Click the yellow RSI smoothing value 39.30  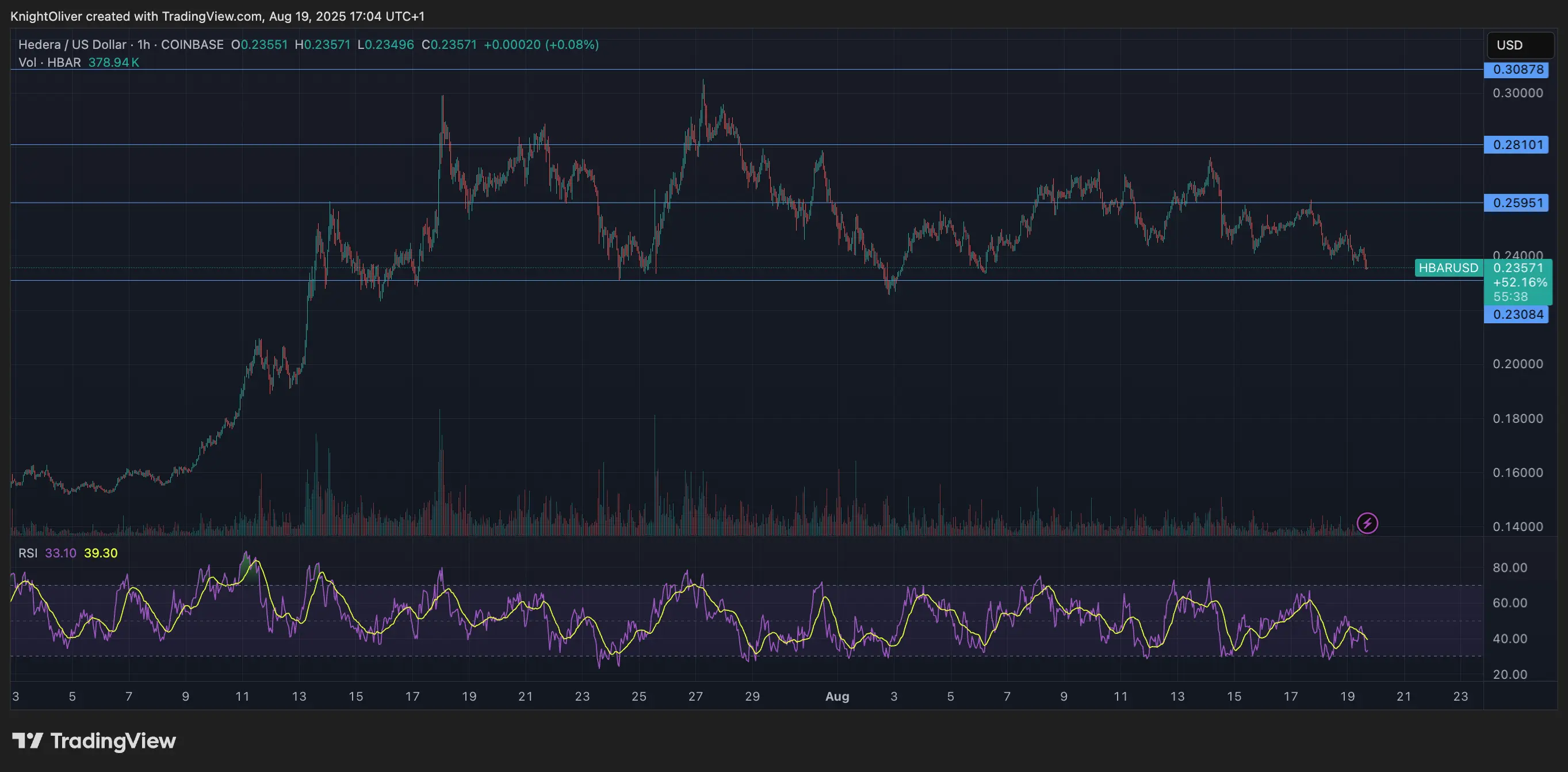click(101, 554)
